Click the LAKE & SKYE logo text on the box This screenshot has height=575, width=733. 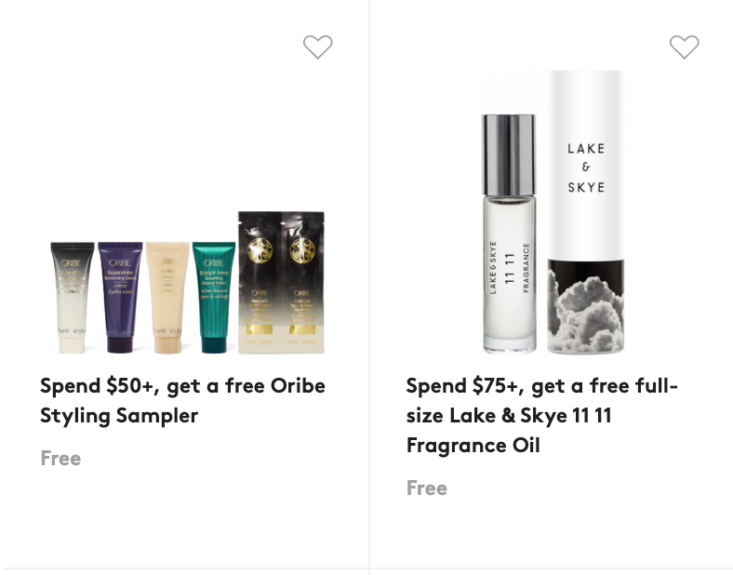(586, 168)
